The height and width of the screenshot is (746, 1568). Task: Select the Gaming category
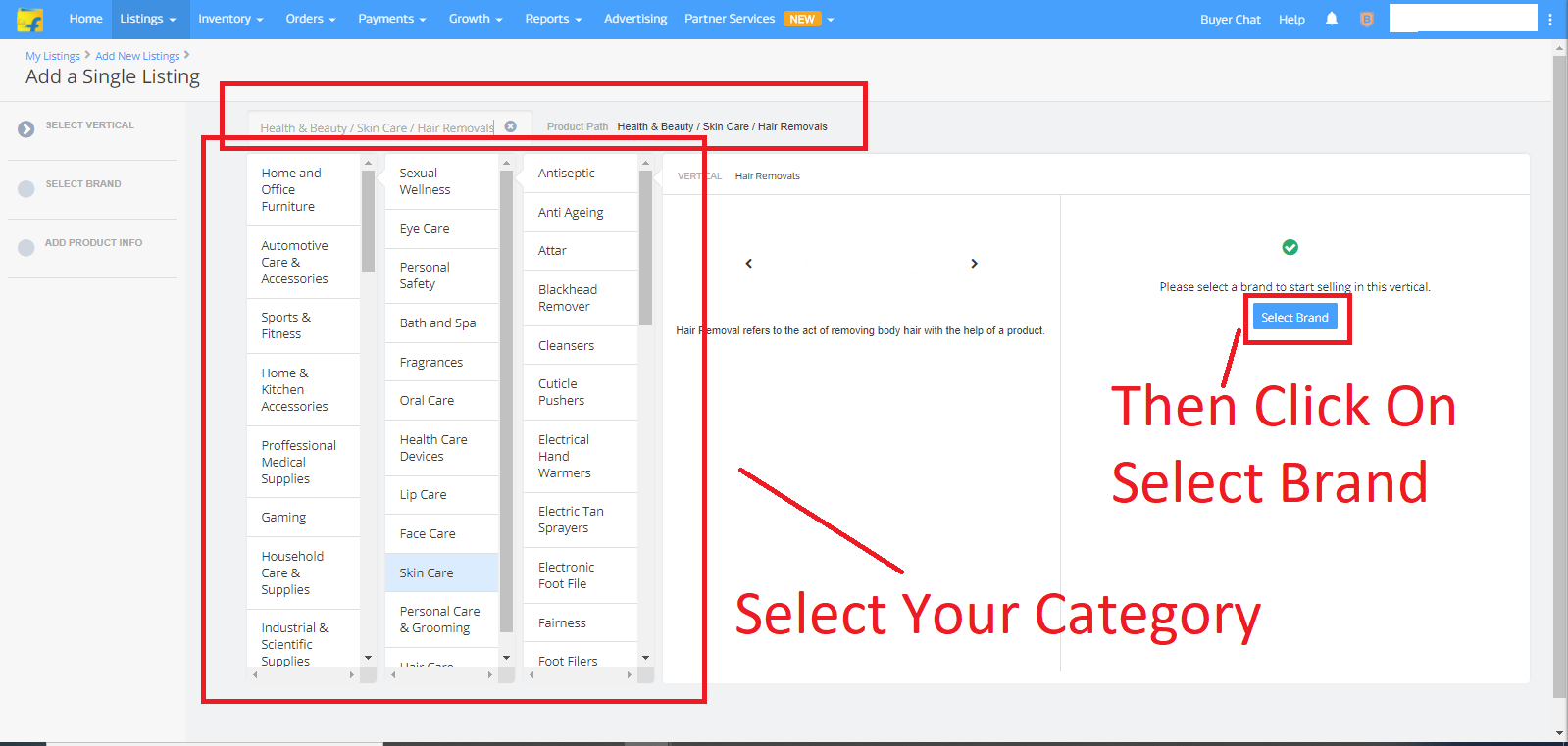pyautogui.click(x=303, y=518)
